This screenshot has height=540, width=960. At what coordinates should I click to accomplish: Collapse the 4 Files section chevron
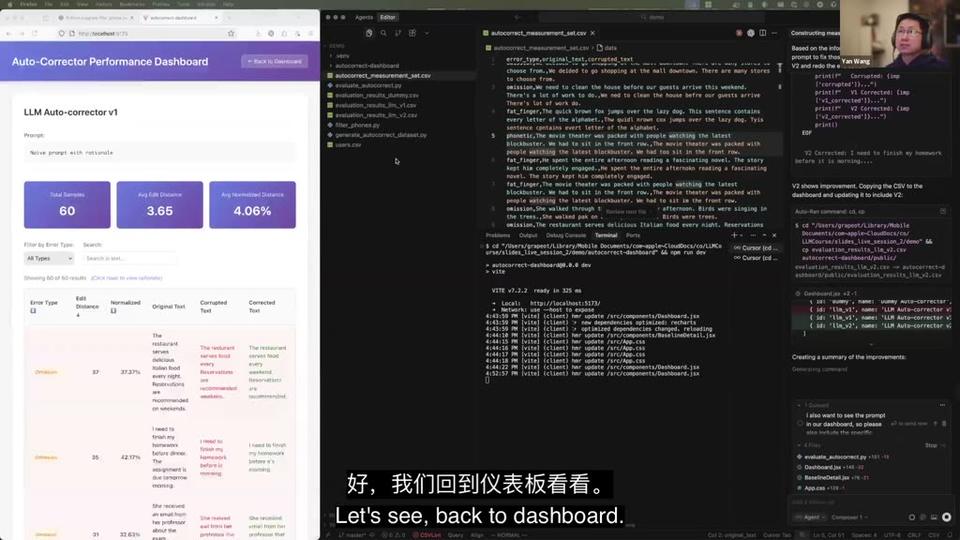point(799,445)
